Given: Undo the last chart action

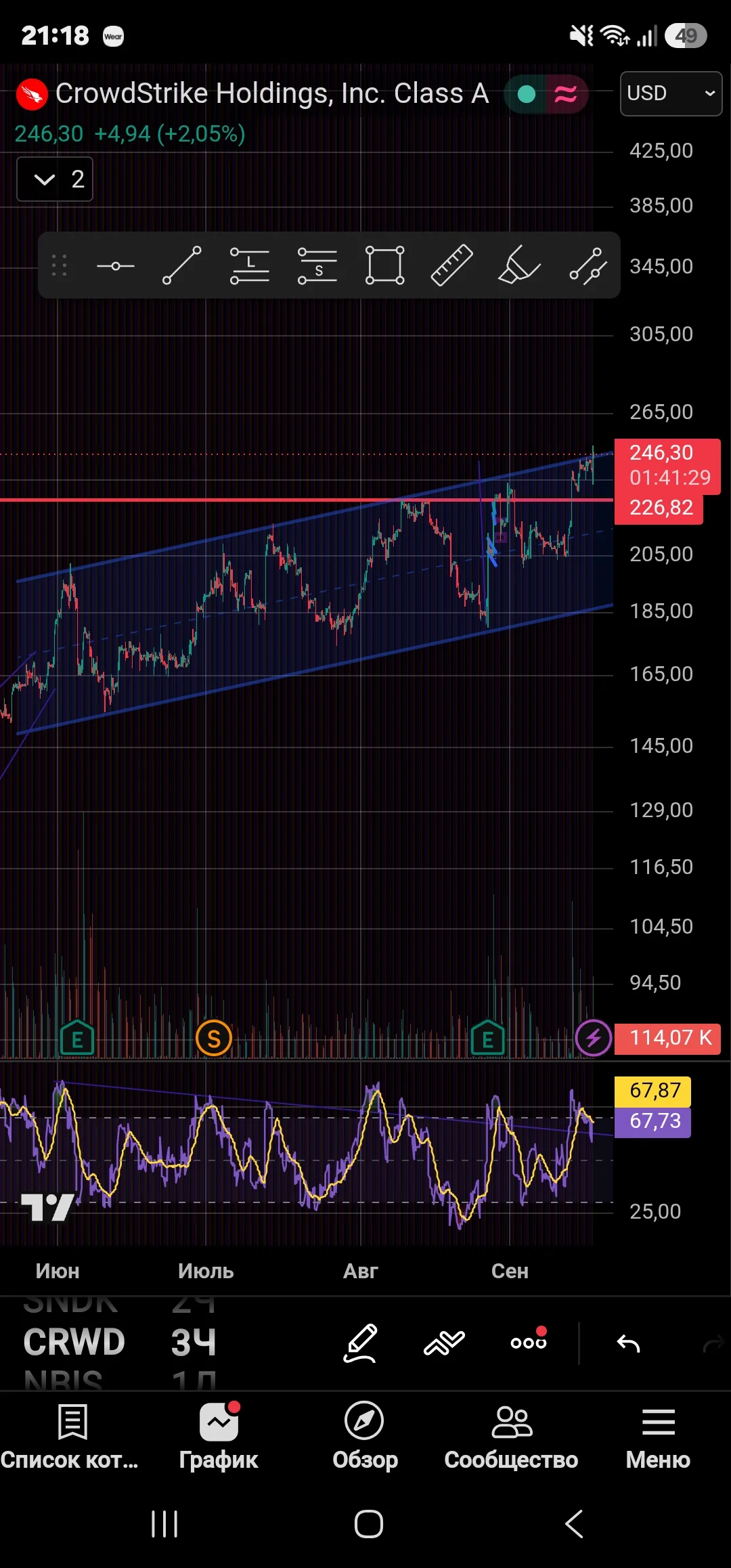Looking at the screenshot, I should [x=629, y=1343].
